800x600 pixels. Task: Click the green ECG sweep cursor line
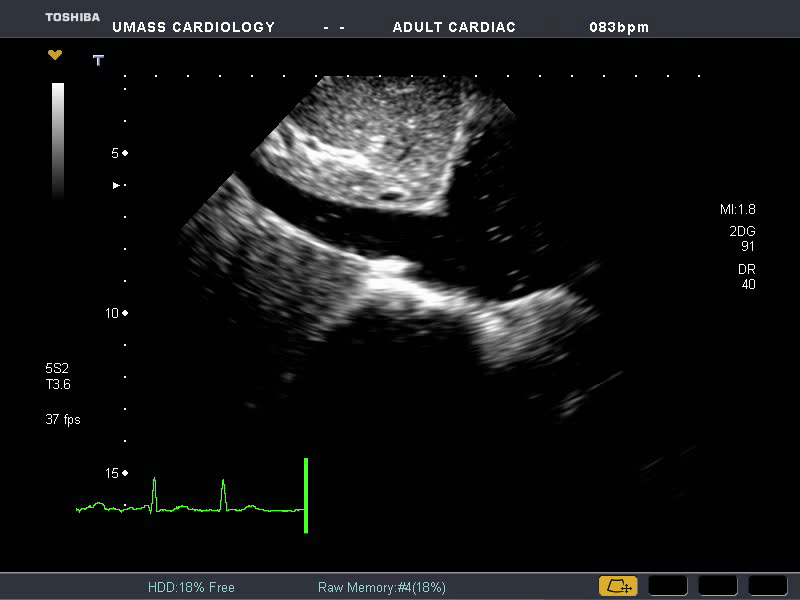[x=306, y=495]
